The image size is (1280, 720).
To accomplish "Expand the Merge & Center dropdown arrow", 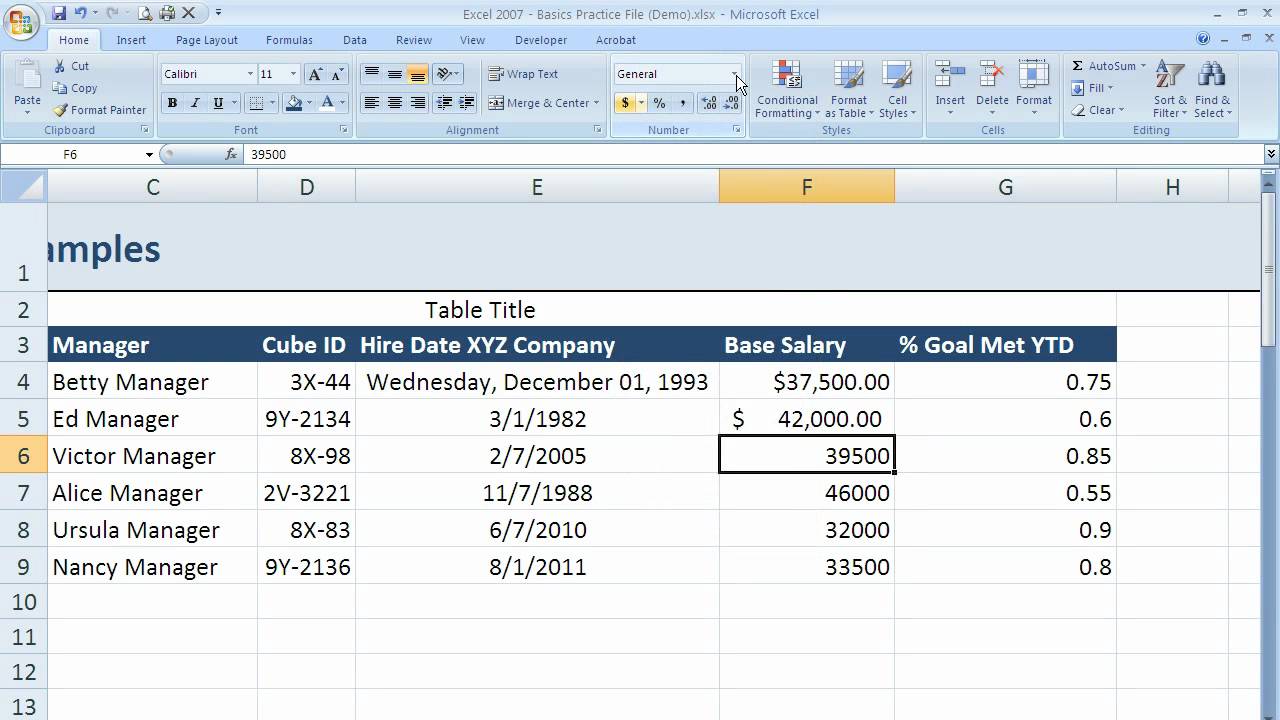I will (x=596, y=103).
